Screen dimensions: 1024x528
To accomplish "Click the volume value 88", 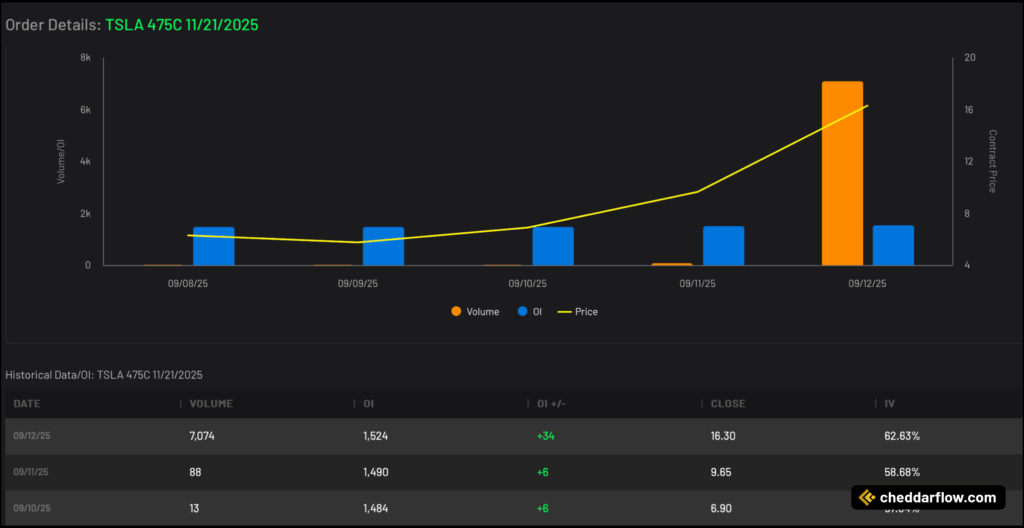I will click(195, 472).
